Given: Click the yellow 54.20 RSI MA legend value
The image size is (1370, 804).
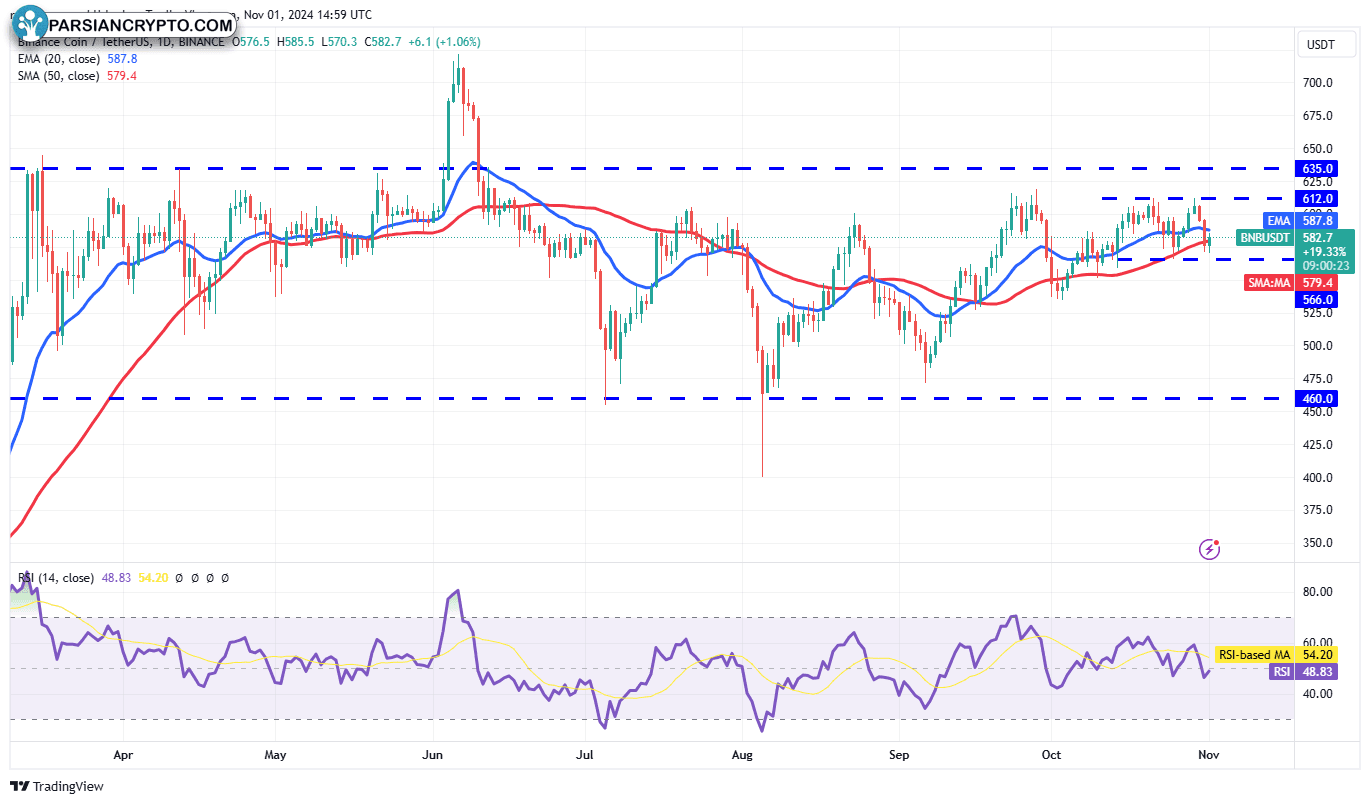Looking at the screenshot, I should tap(152, 578).
